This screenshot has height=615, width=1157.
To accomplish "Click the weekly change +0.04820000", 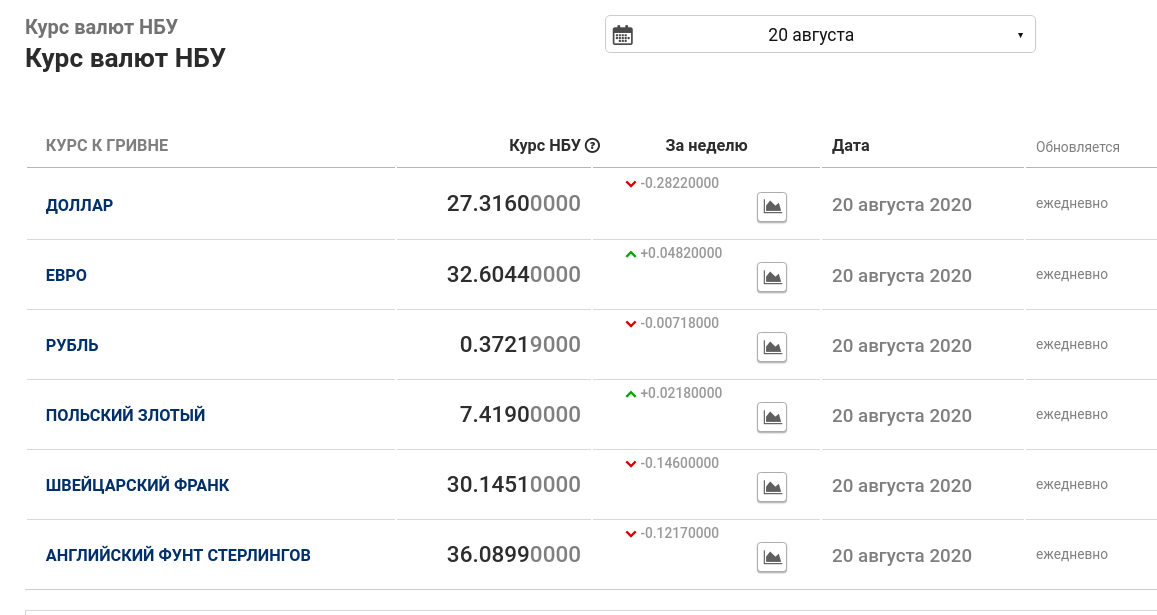I will (681, 253).
